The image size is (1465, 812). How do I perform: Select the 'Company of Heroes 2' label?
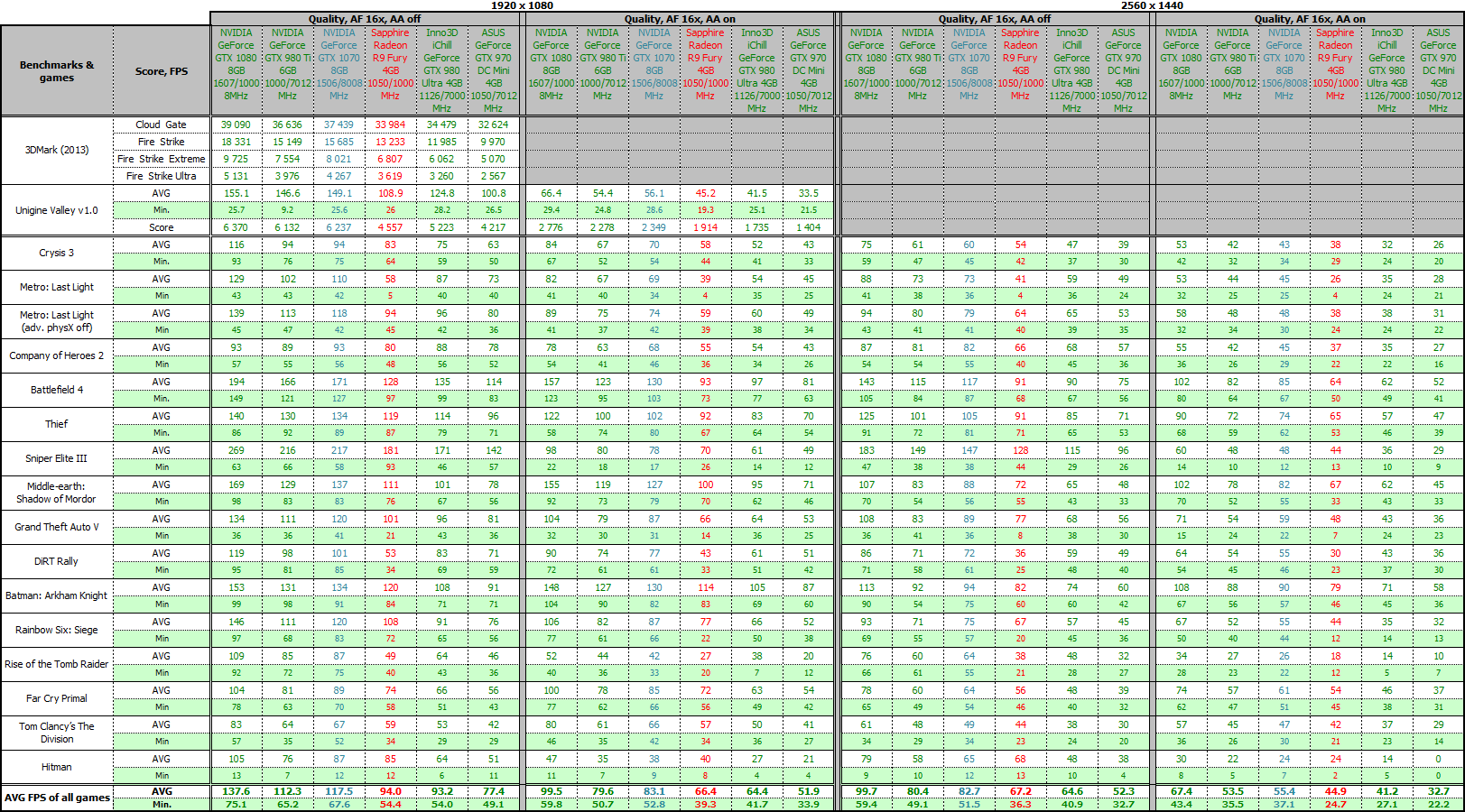click(57, 355)
